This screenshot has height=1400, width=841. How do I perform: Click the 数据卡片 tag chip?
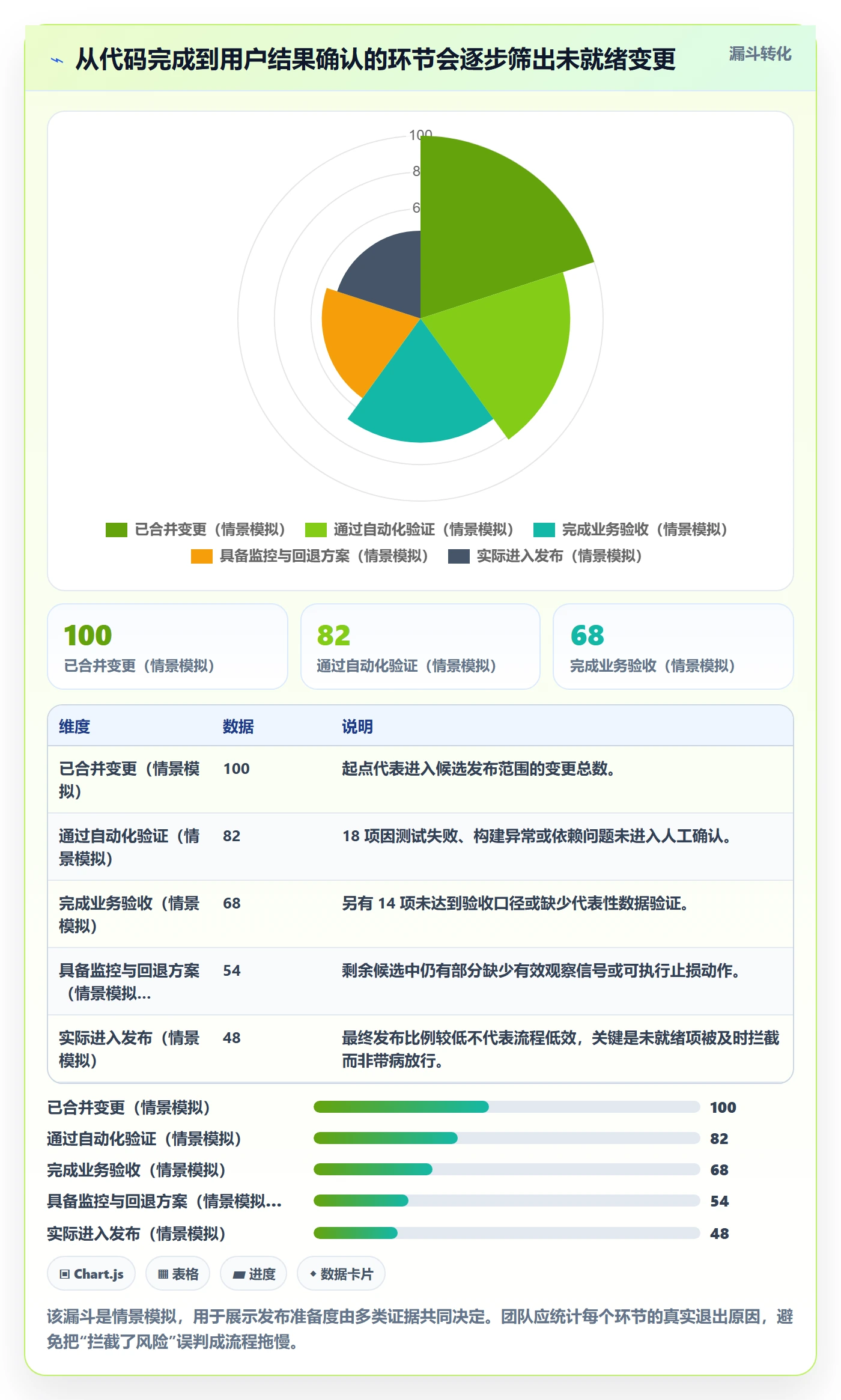click(x=341, y=1274)
